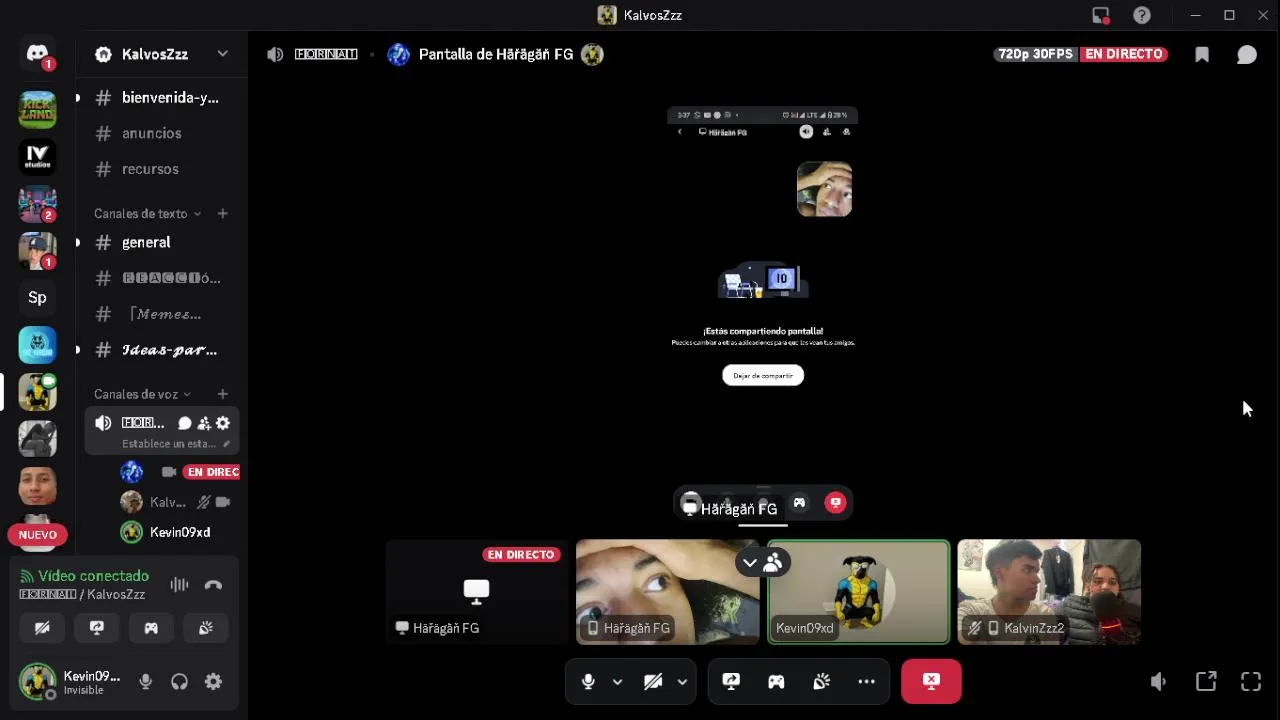Open the channel threads bookmark icon
The image size is (1280, 720).
[x=1202, y=55]
